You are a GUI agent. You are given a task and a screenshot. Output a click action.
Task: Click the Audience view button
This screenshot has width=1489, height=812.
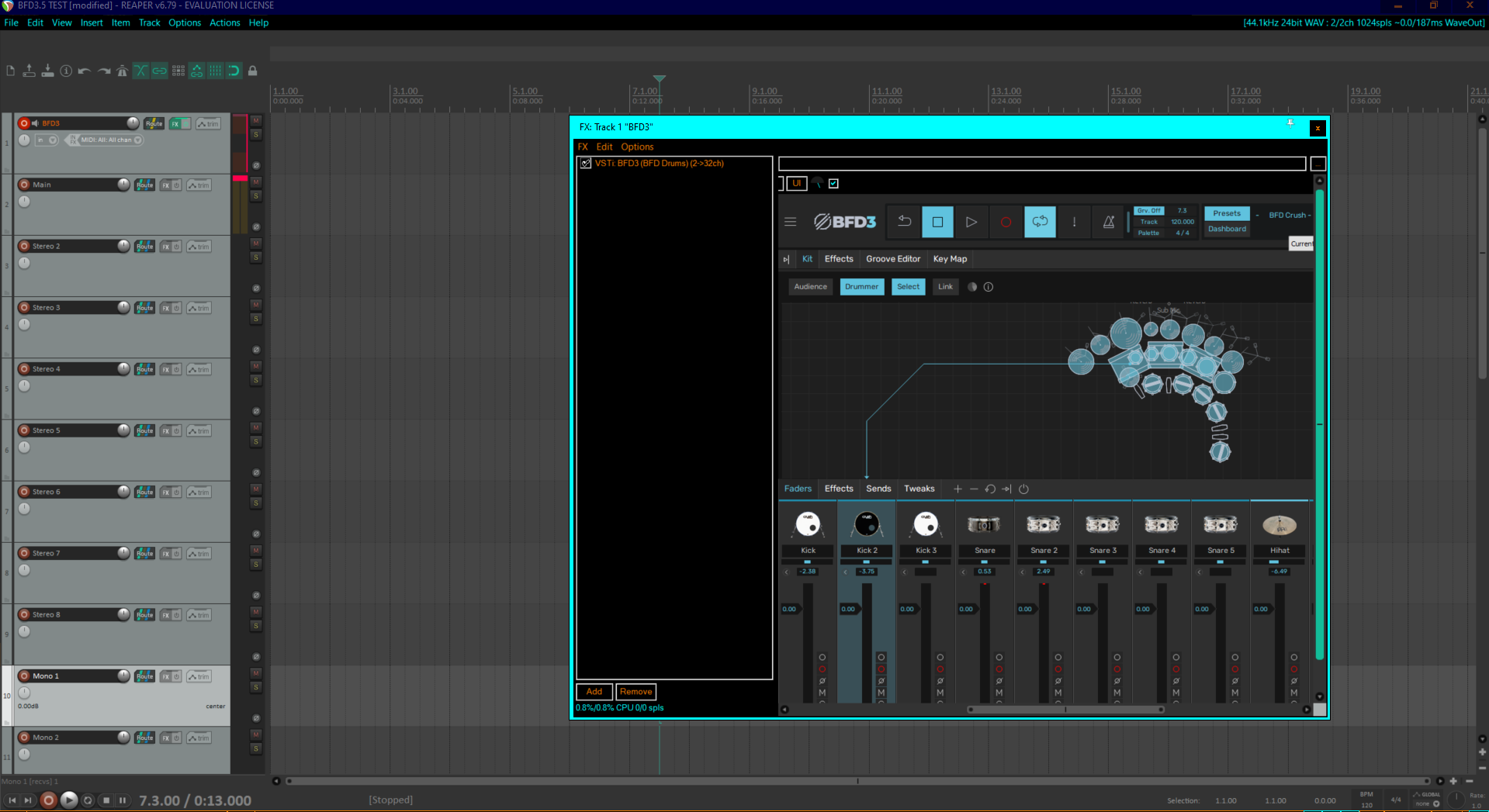pos(810,287)
